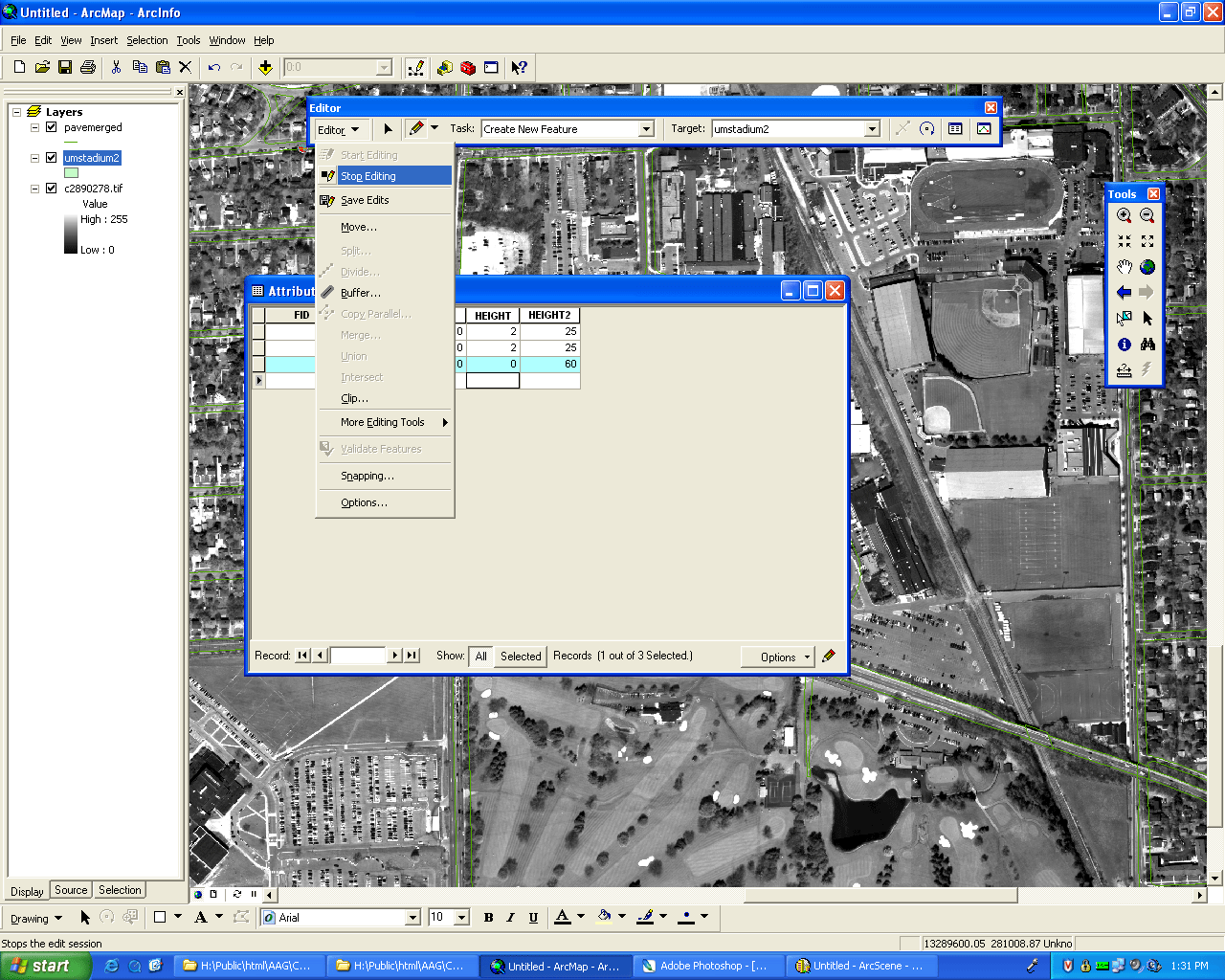Click the Save icon in Standard toolbar
Image resolution: width=1225 pixels, height=980 pixels.
pyautogui.click(x=65, y=67)
